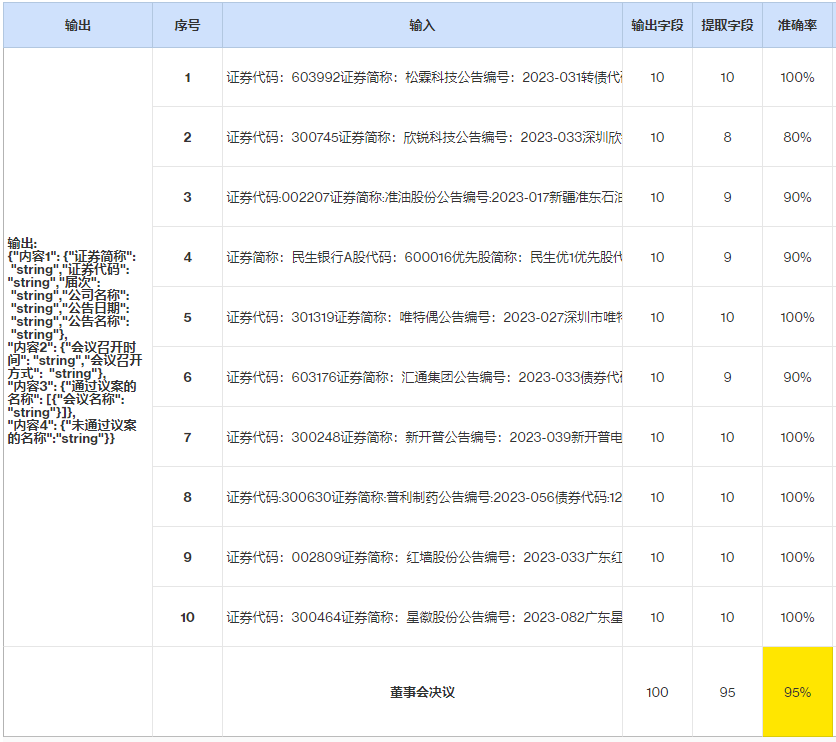Viewport: 836px width, 742px height.
Task: Select the 80% accuracy cell
Action: pos(797,137)
